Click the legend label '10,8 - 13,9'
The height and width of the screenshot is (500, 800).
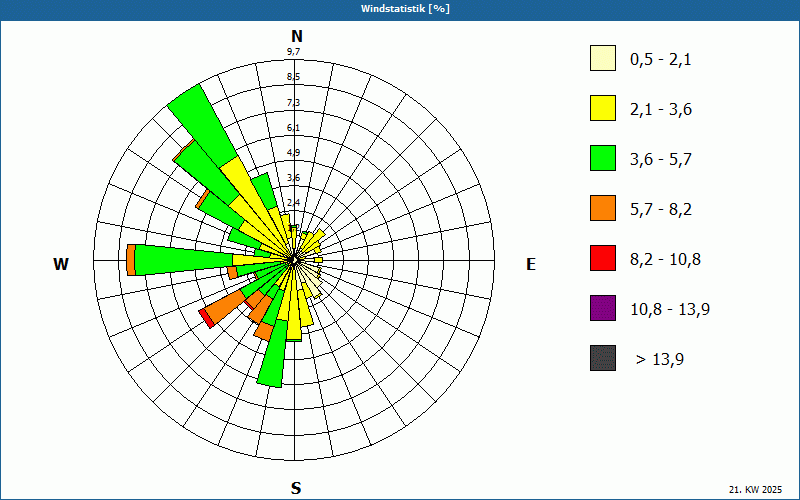click(x=670, y=310)
